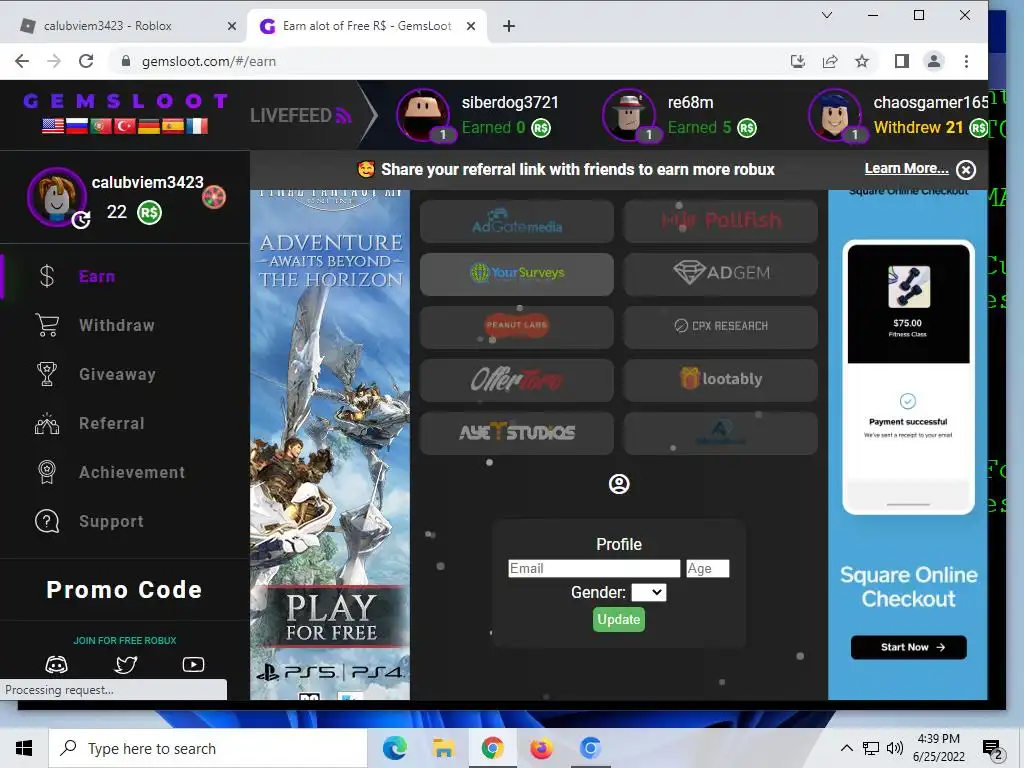This screenshot has width=1024, height=768.
Task: Open the Earn page in sidebar
Action: (x=97, y=276)
